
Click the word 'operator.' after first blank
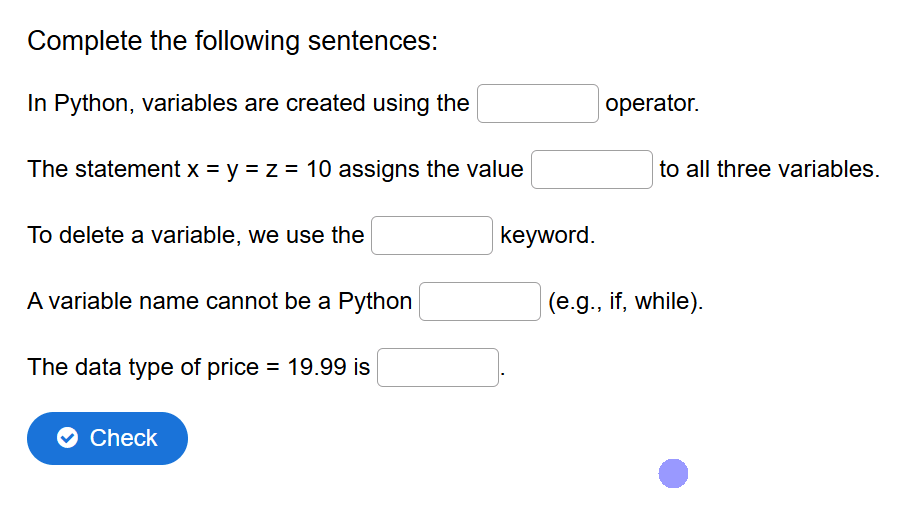(x=652, y=103)
